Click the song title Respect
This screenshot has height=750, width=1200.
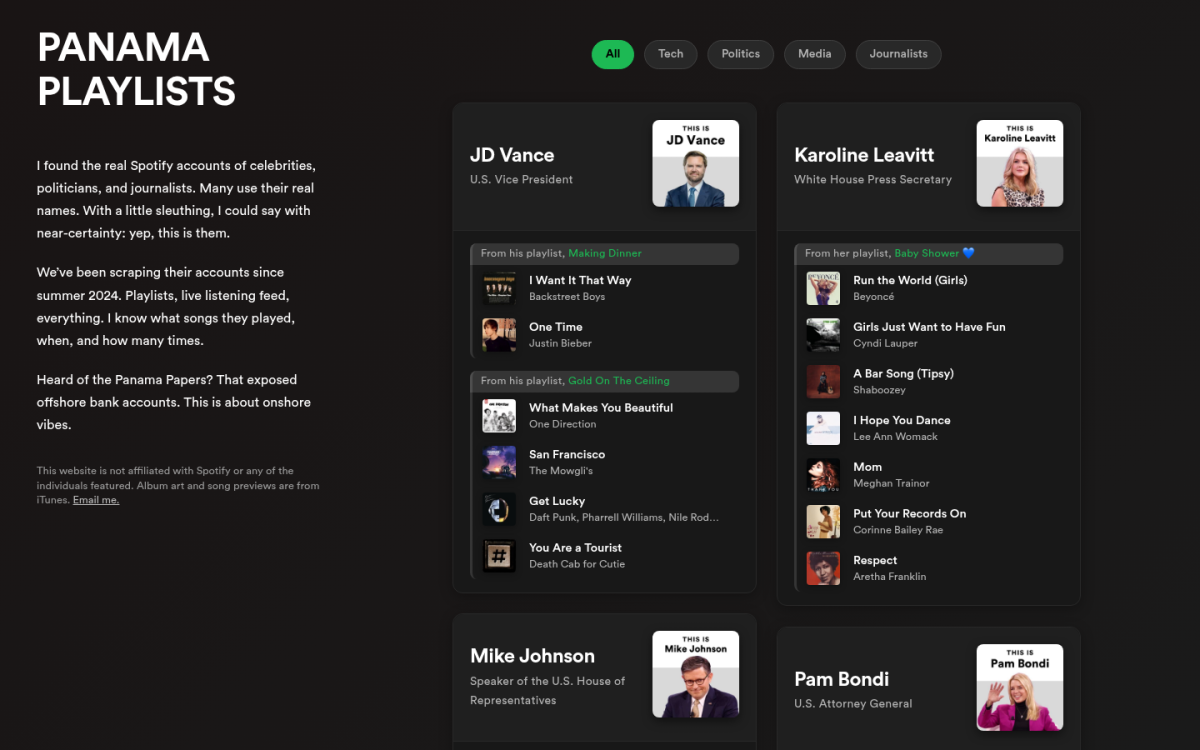(x=875, y=561)
